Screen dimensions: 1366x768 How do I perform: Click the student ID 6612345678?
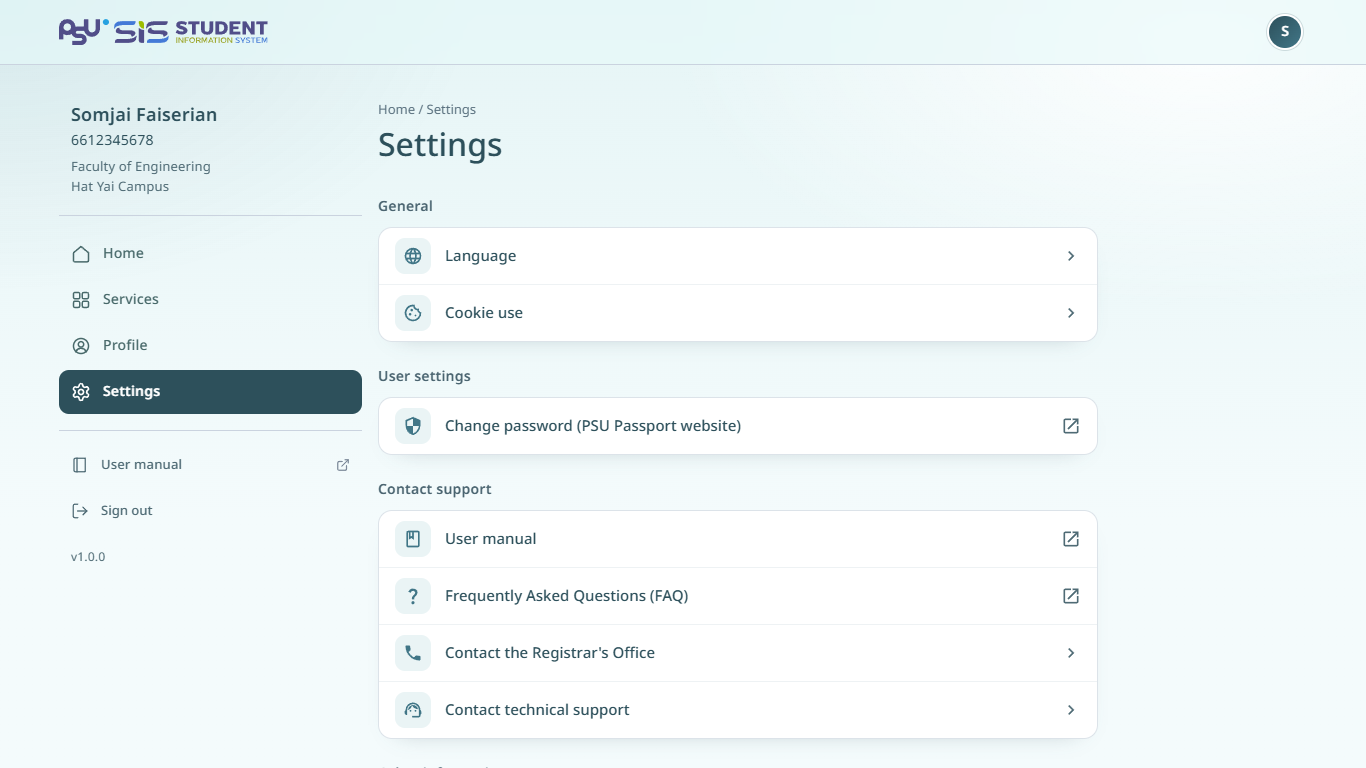click(x=112, y=141)
